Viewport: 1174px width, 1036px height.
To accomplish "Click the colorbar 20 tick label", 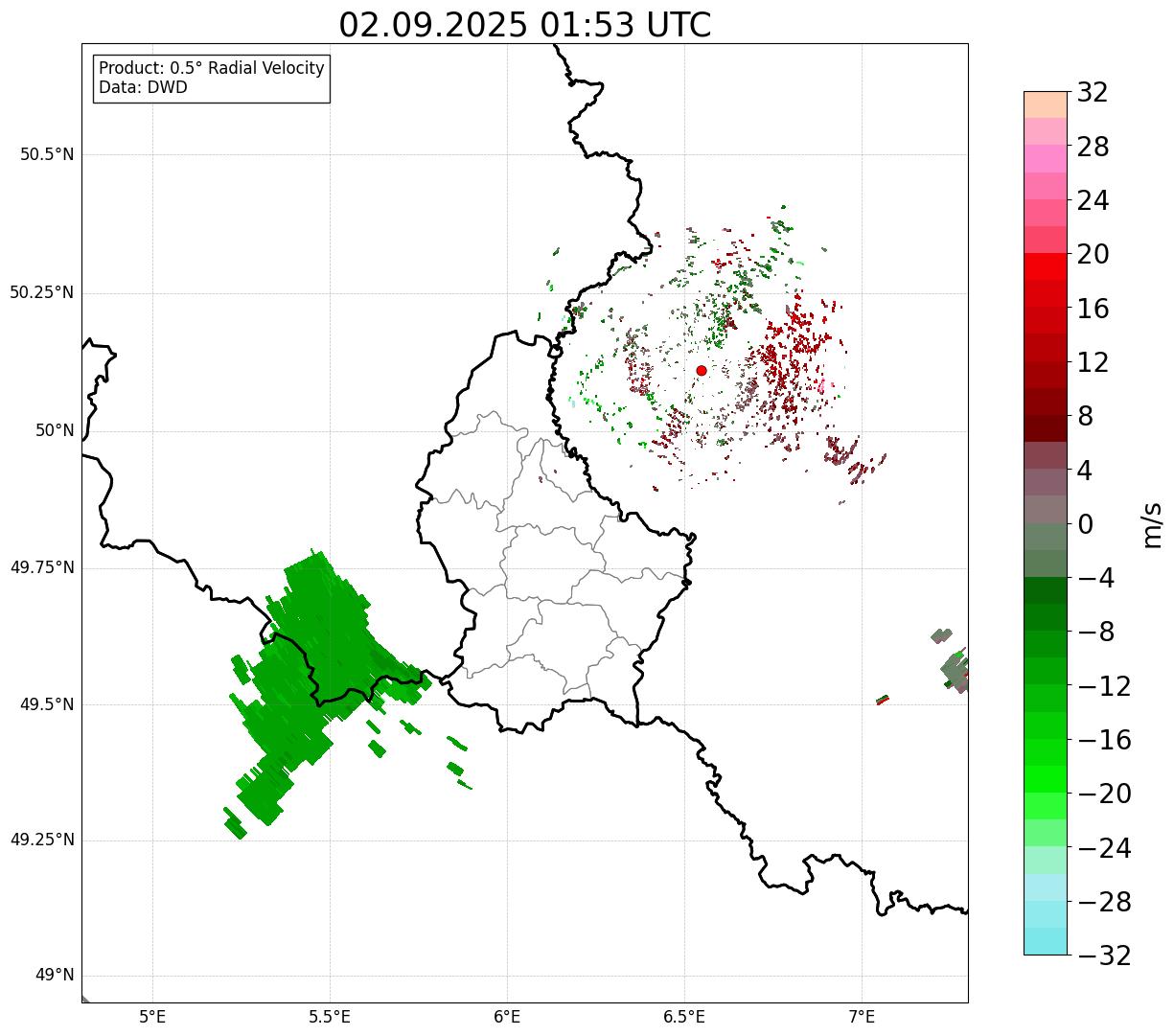I will [x=1093, y=255].
